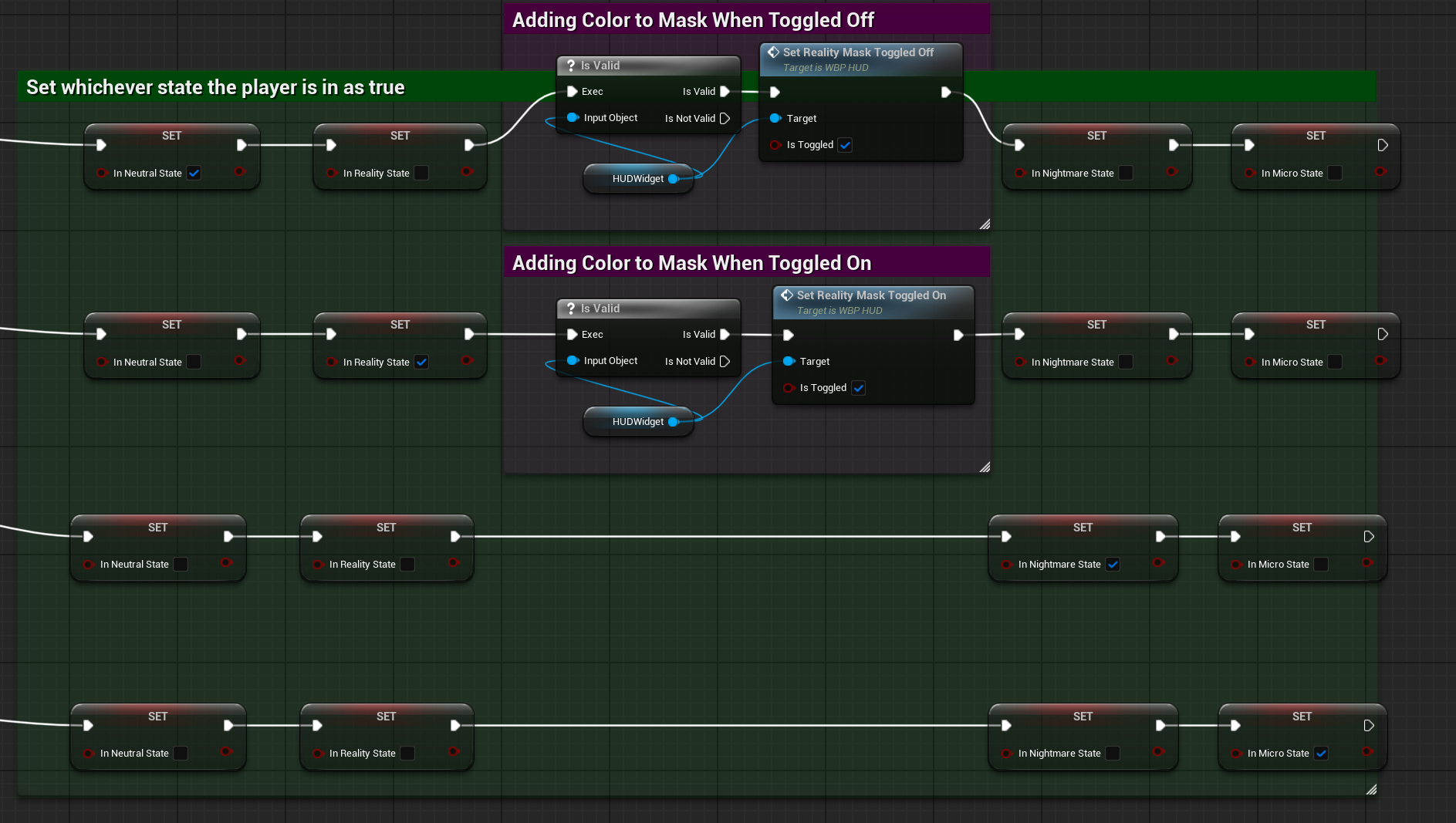Uncheck In Micro State on the bottom-right SET node
The height and width of the screenshot is (823, 1456).
point(1321,753)
